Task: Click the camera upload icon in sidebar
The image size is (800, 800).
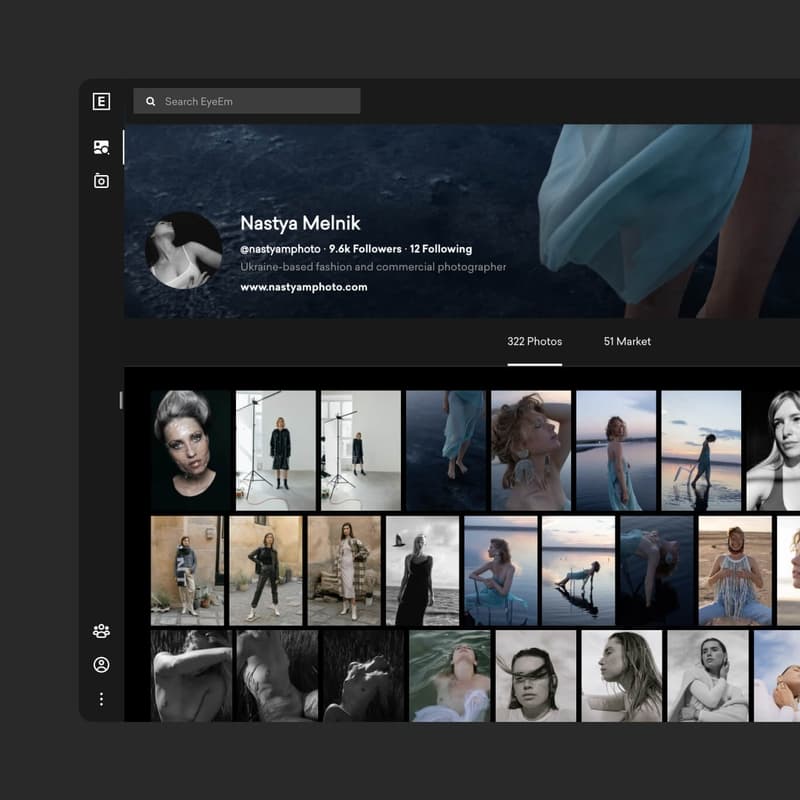Action: [101, 181]
